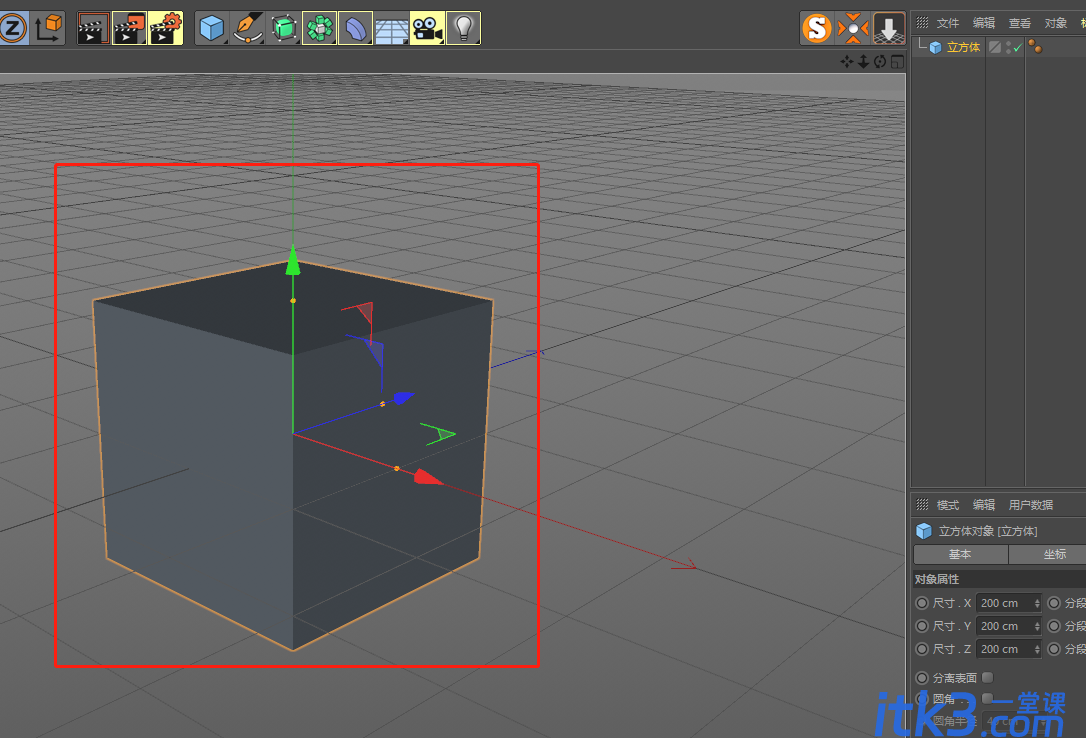Add a Camera object
1086x738 pixels.
[427, 28]
